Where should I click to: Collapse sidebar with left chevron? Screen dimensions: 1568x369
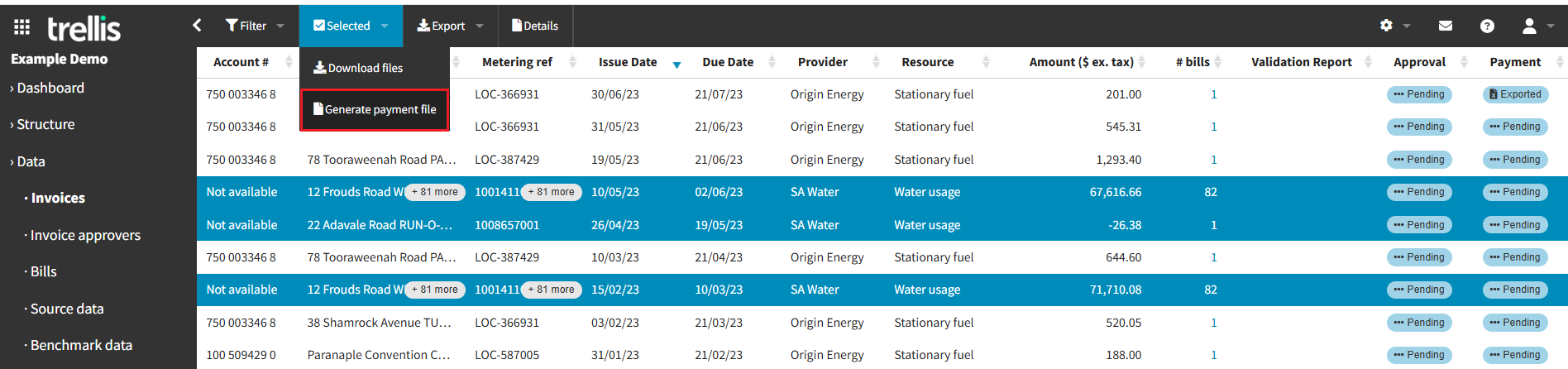197,26
